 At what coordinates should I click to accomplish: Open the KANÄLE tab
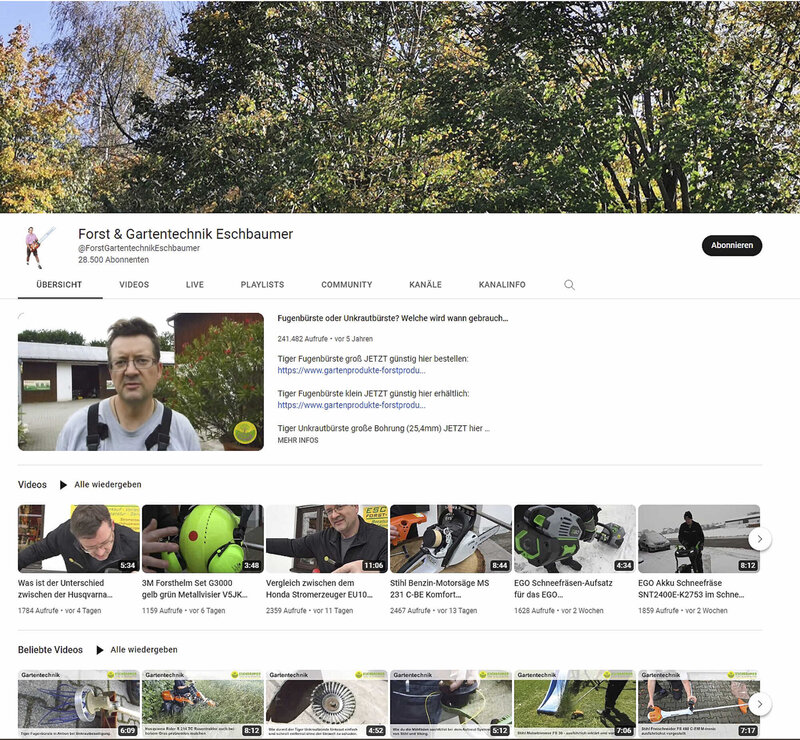pos(426,285)
